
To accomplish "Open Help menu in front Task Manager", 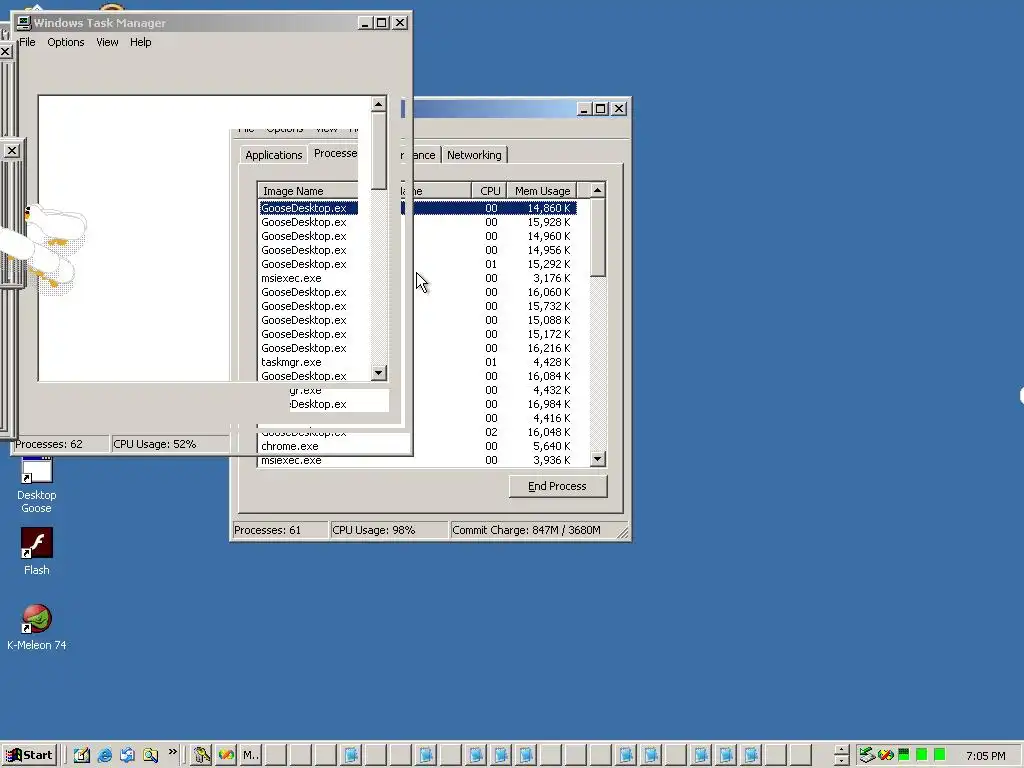I will tap(140, 42).
